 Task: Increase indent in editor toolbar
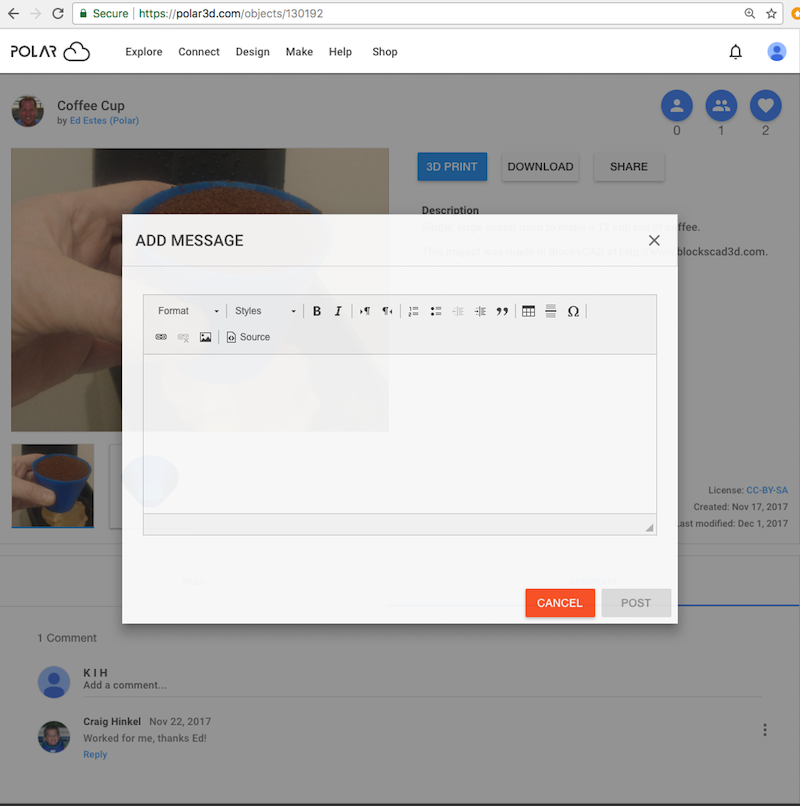(480, 311)
